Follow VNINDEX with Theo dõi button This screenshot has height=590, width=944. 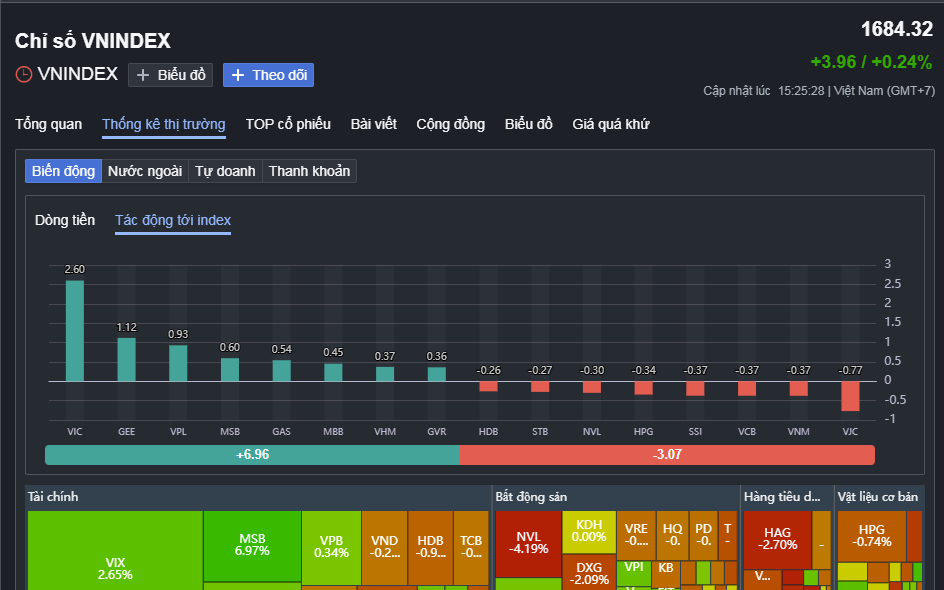(x=269, y=75)
